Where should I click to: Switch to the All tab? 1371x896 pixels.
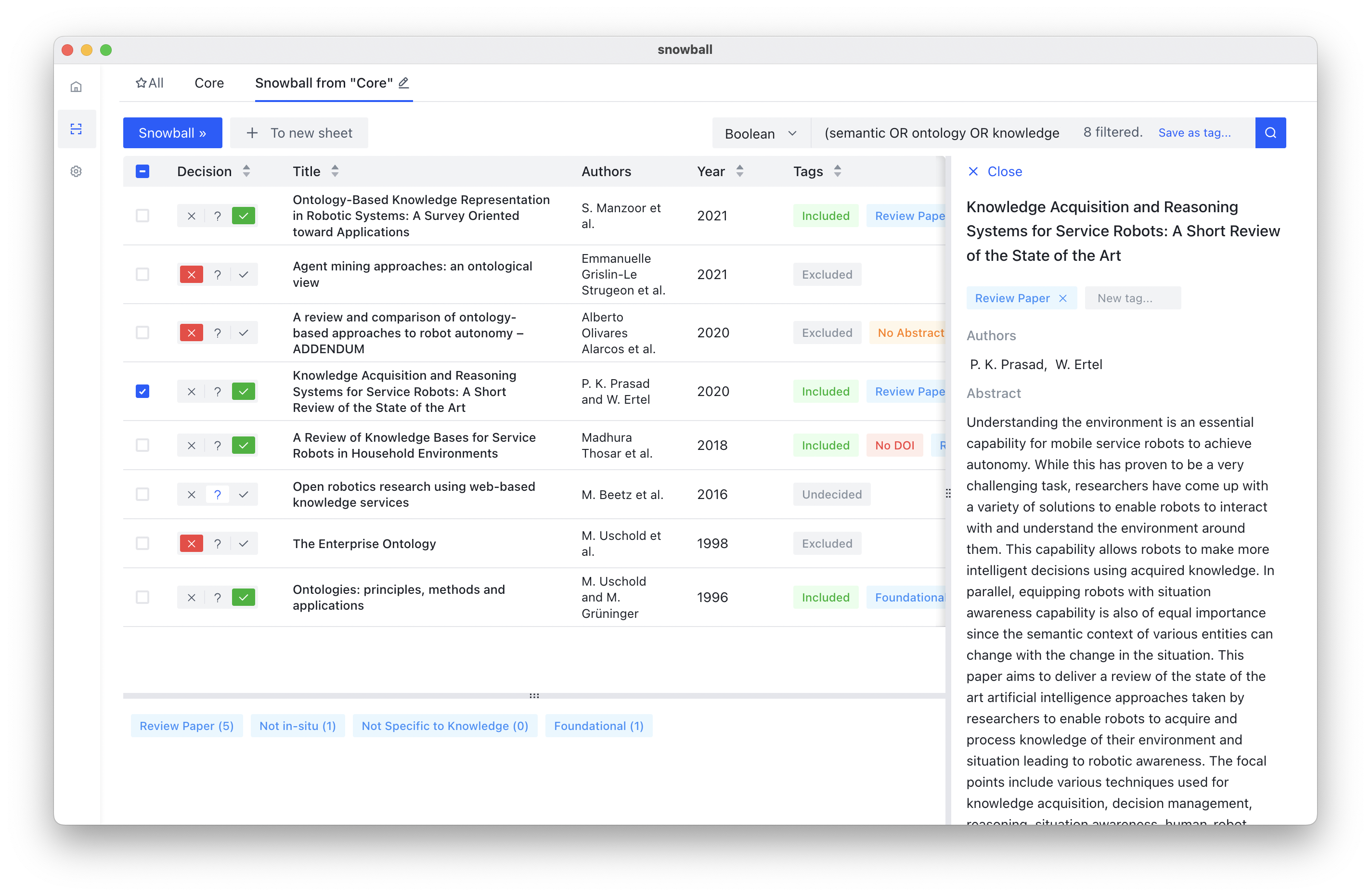pyautogui.click(x=150, y=83)
